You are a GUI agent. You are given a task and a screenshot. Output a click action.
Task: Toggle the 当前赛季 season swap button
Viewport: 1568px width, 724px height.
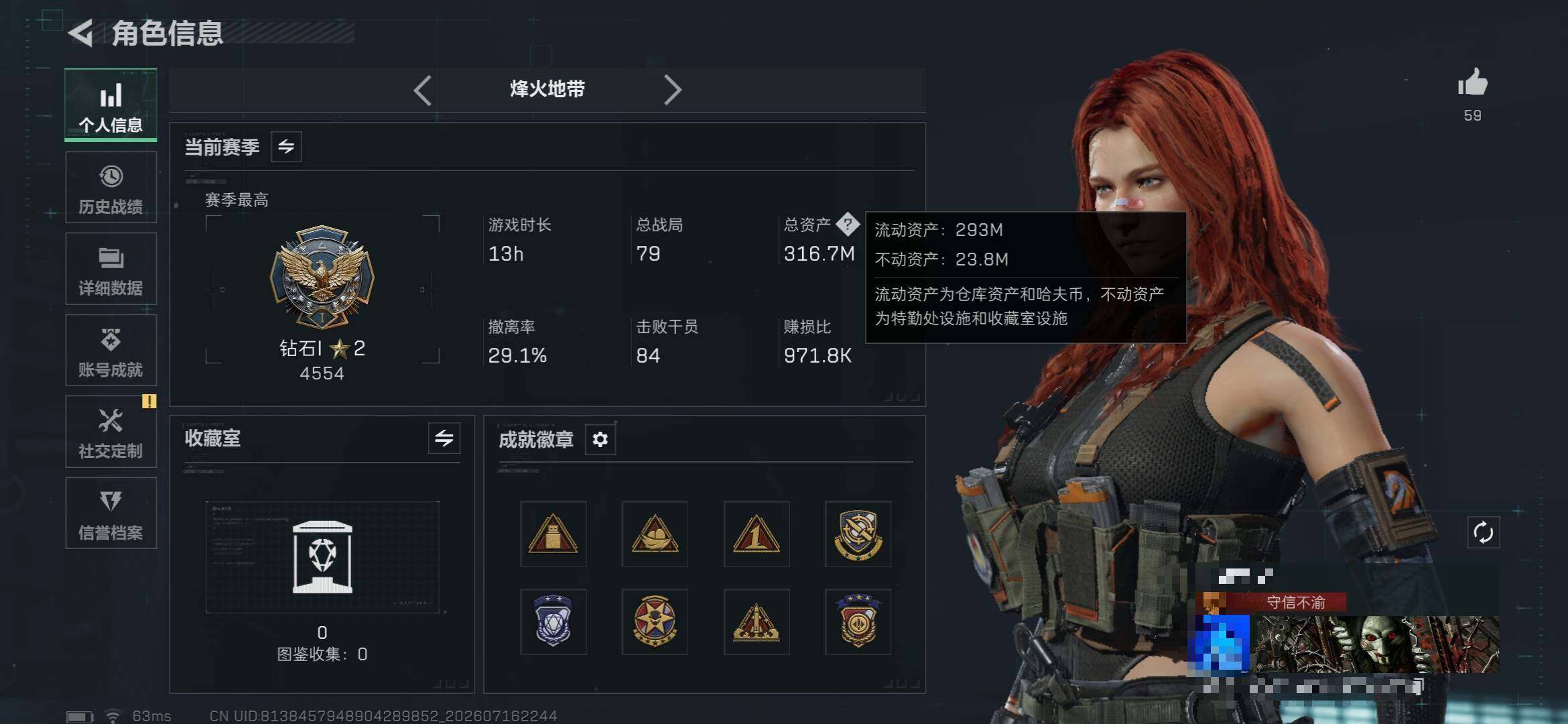[286, 147]
